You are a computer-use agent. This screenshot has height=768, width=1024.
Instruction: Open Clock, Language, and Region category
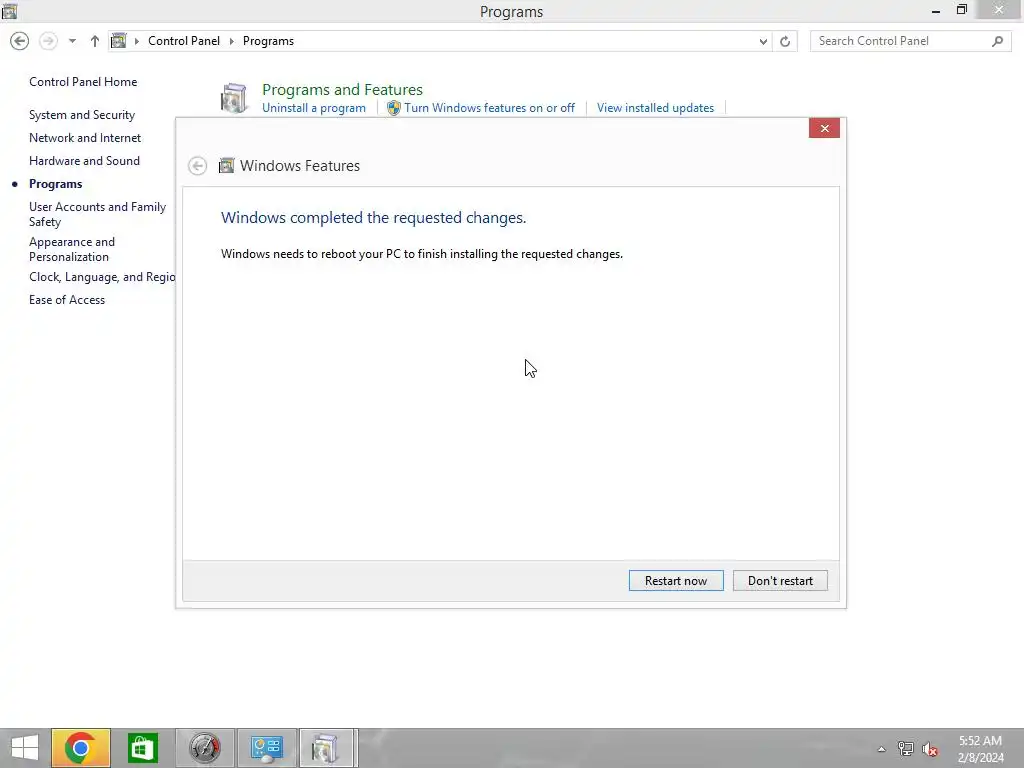[x=102, y=277]
